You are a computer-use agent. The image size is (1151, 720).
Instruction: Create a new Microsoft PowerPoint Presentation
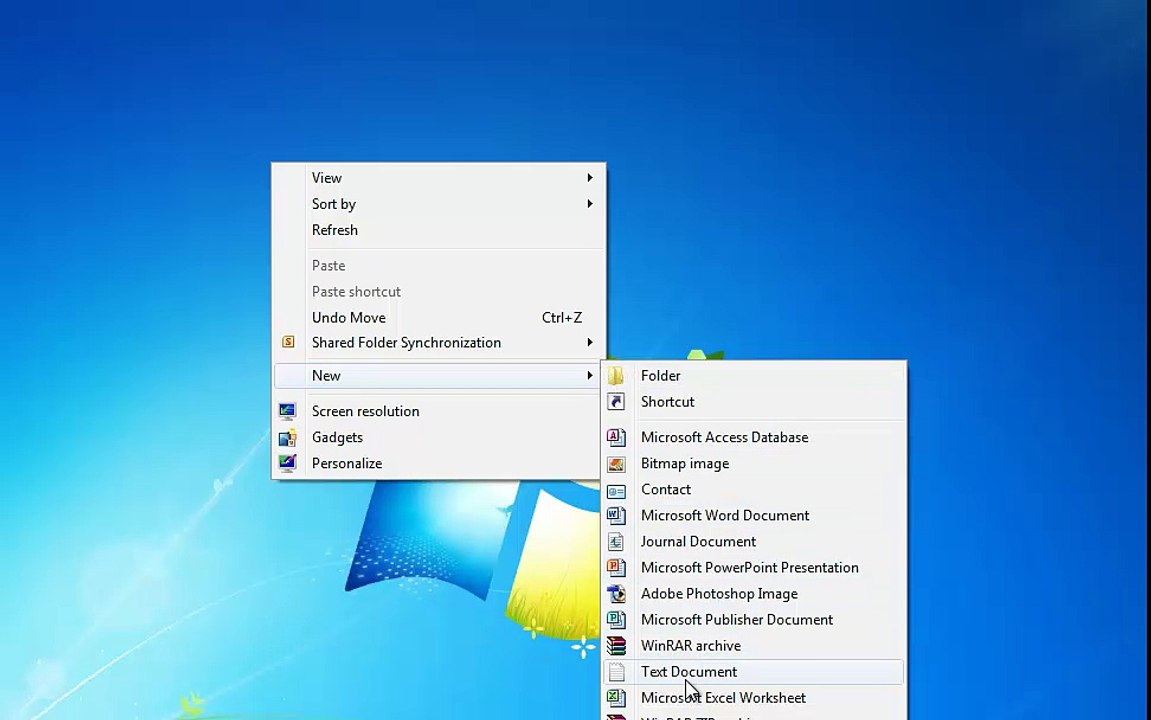click(x=754, y=568)
